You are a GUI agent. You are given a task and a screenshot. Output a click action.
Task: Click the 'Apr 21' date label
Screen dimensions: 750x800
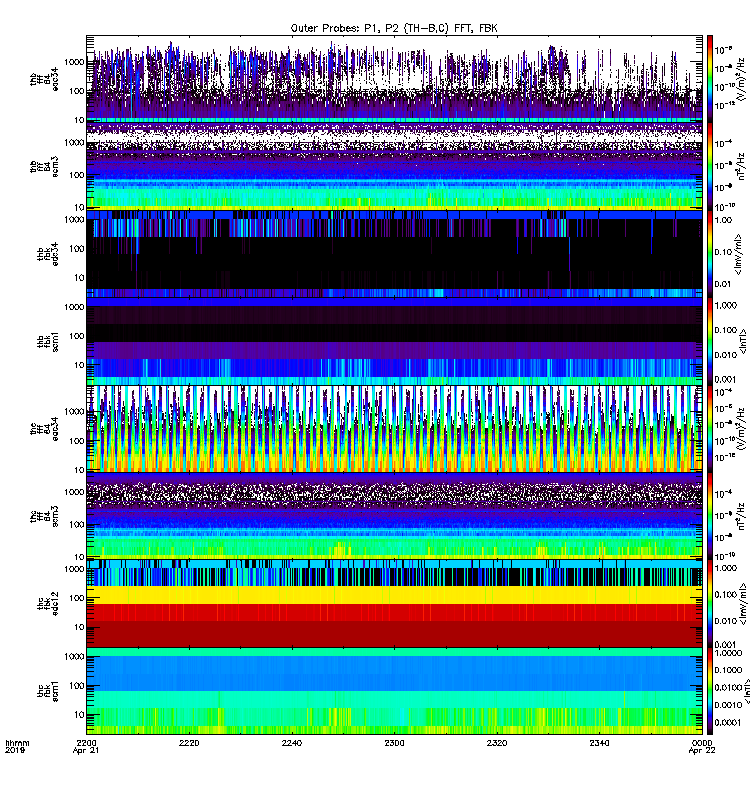(86, 751)
